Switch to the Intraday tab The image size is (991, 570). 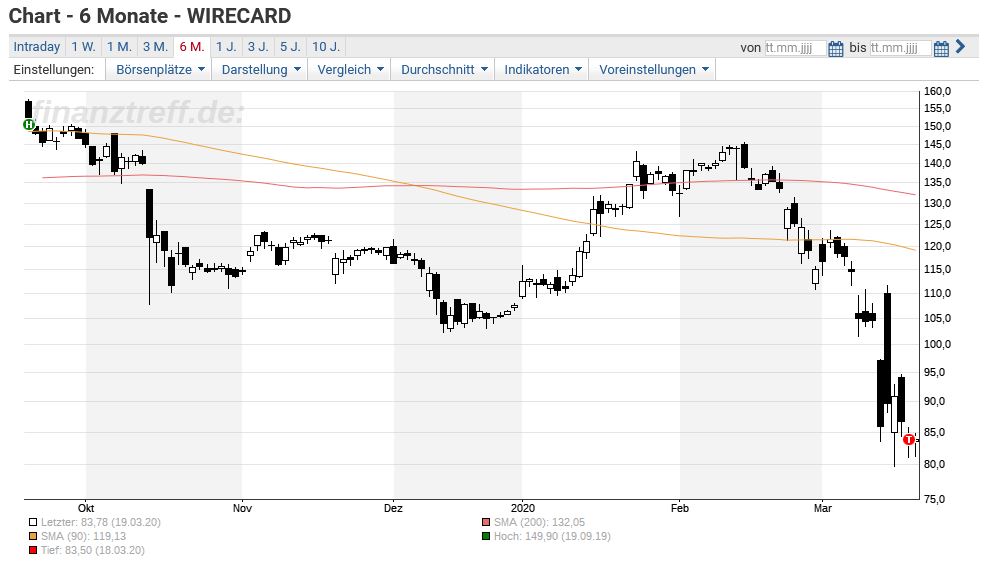click(x=37, y=47)
